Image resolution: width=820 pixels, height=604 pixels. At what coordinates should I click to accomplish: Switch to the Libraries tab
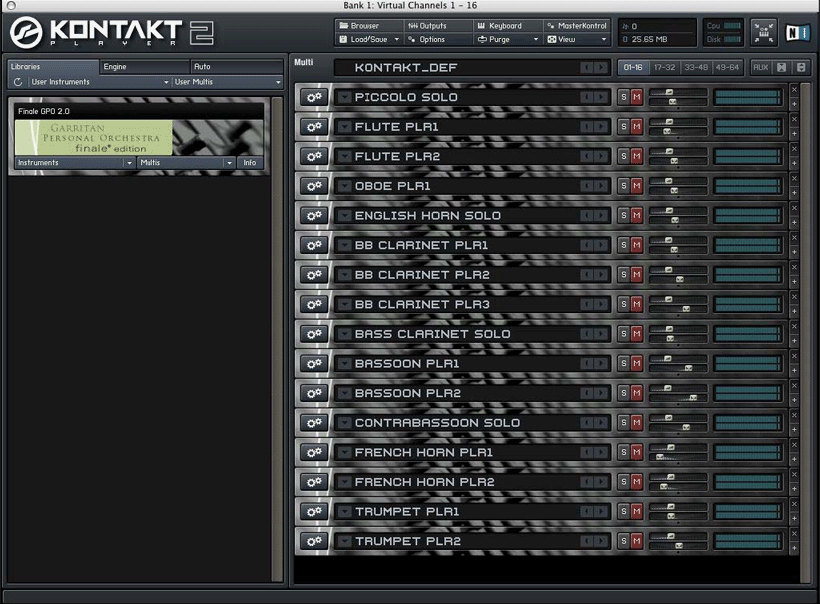coord(53,67)
